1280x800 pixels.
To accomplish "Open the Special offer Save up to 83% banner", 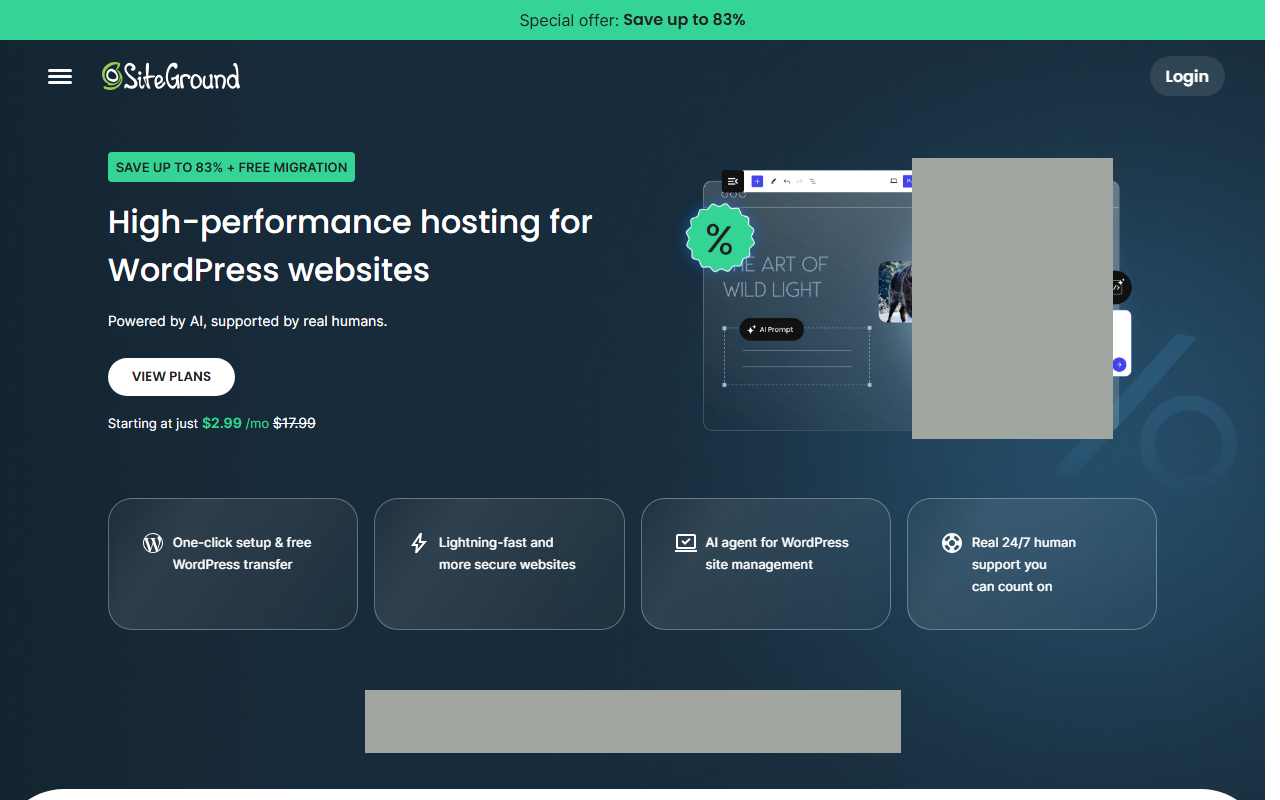I will pos(632,20).
